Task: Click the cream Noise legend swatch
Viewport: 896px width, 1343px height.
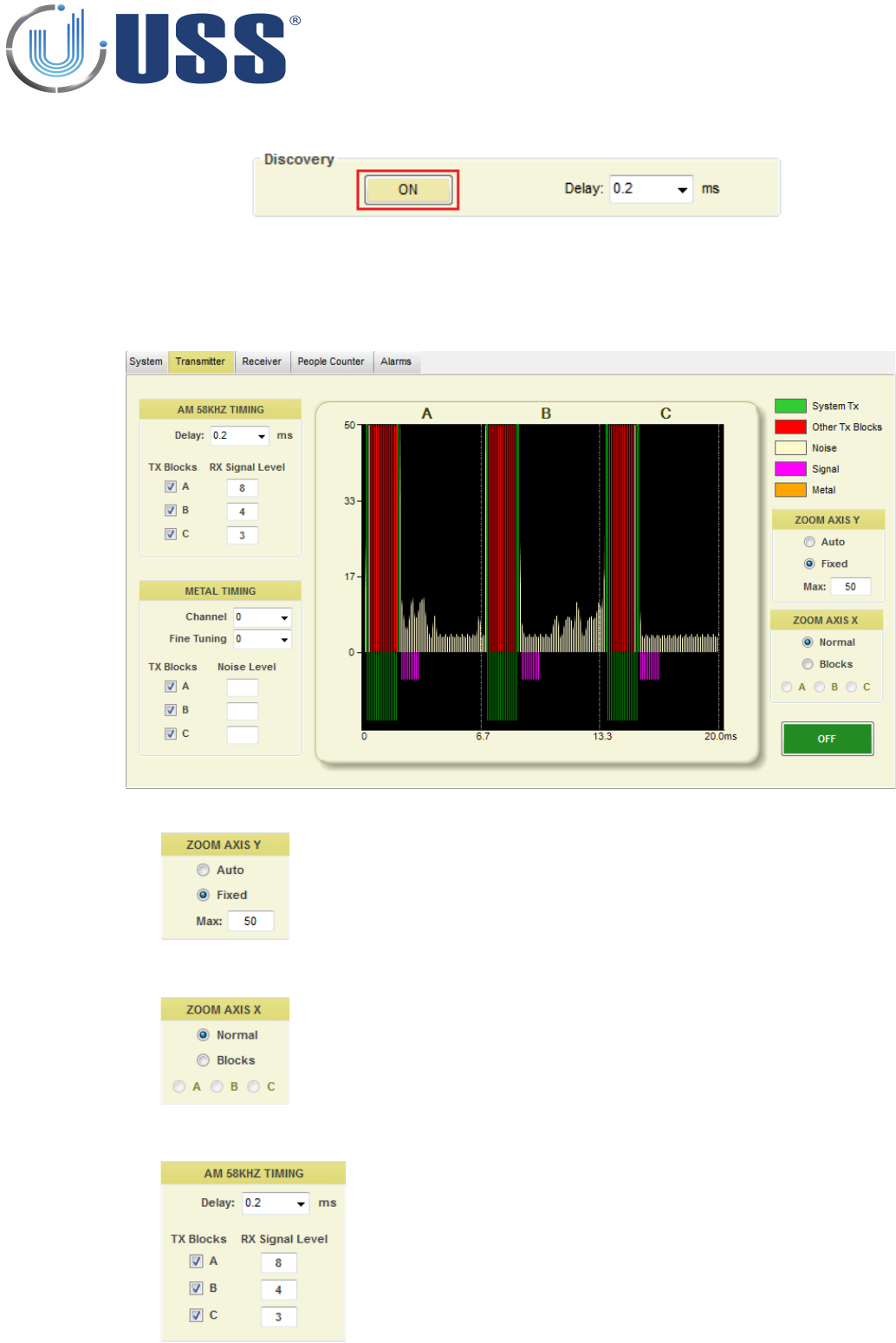Action: (x=790, y=448)
